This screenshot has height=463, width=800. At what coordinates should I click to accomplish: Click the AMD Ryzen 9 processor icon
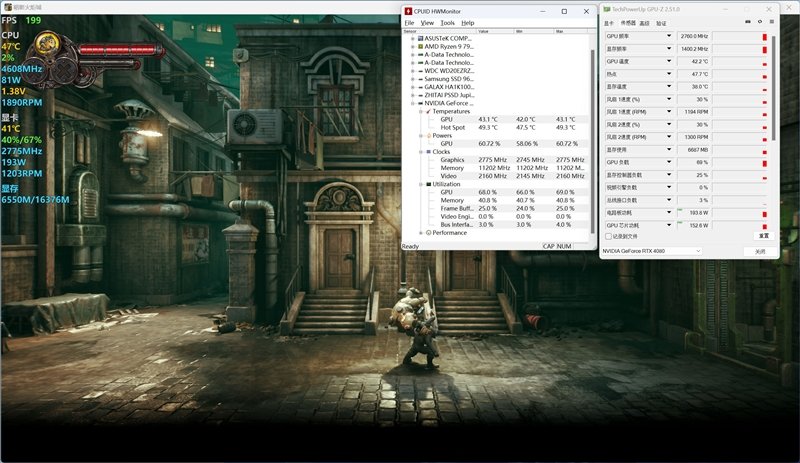point(417,46)
